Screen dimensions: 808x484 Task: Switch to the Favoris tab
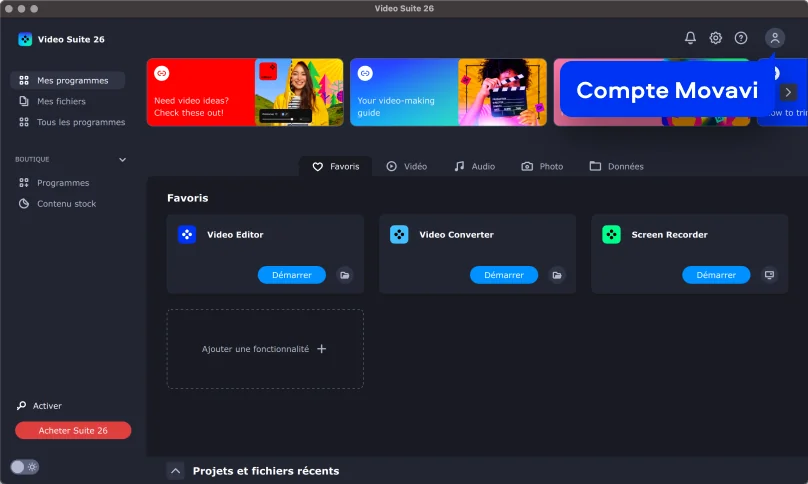coord(335,166)
